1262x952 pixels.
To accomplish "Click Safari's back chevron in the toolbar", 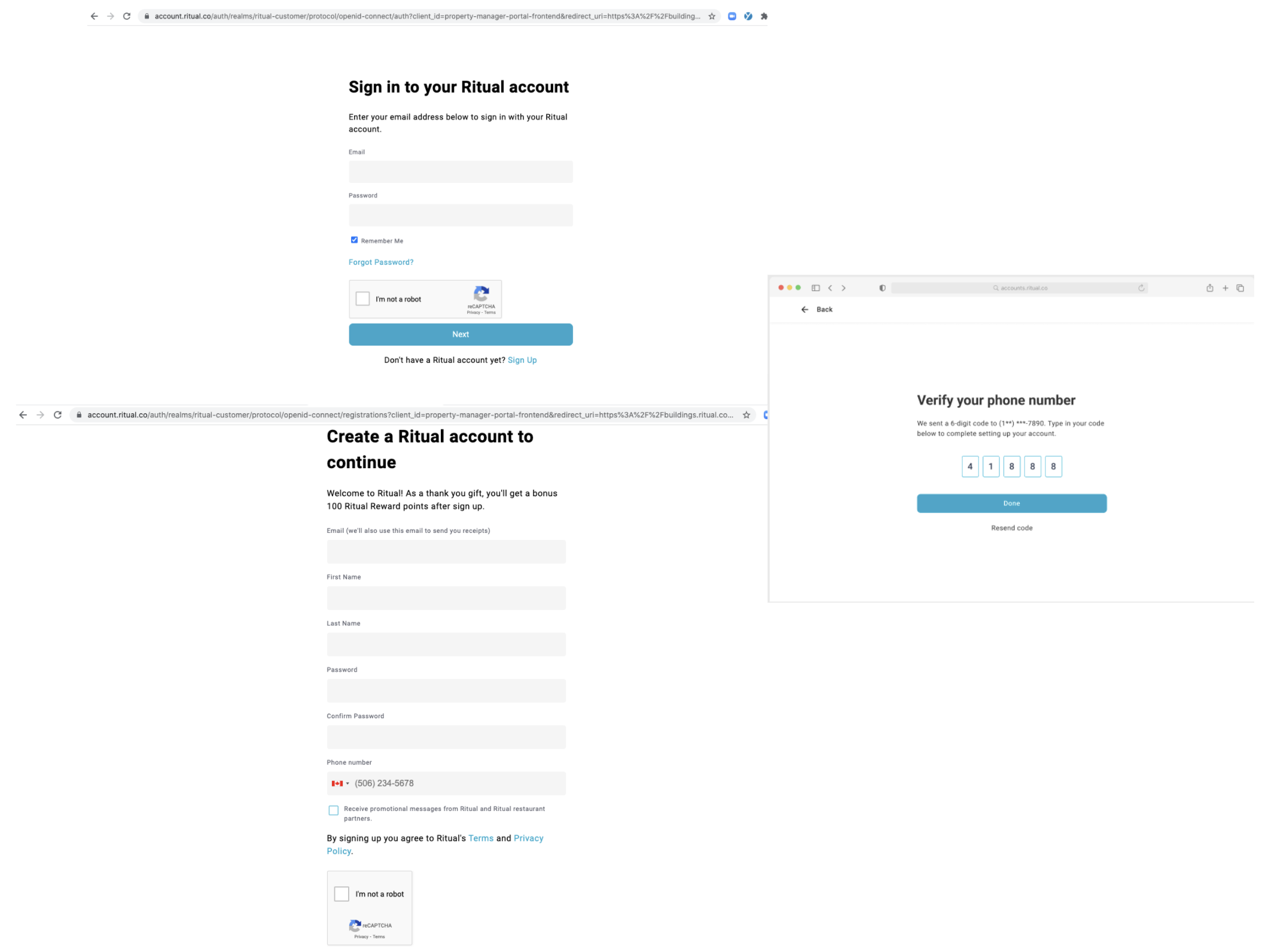I will click(x=830, y=288).
